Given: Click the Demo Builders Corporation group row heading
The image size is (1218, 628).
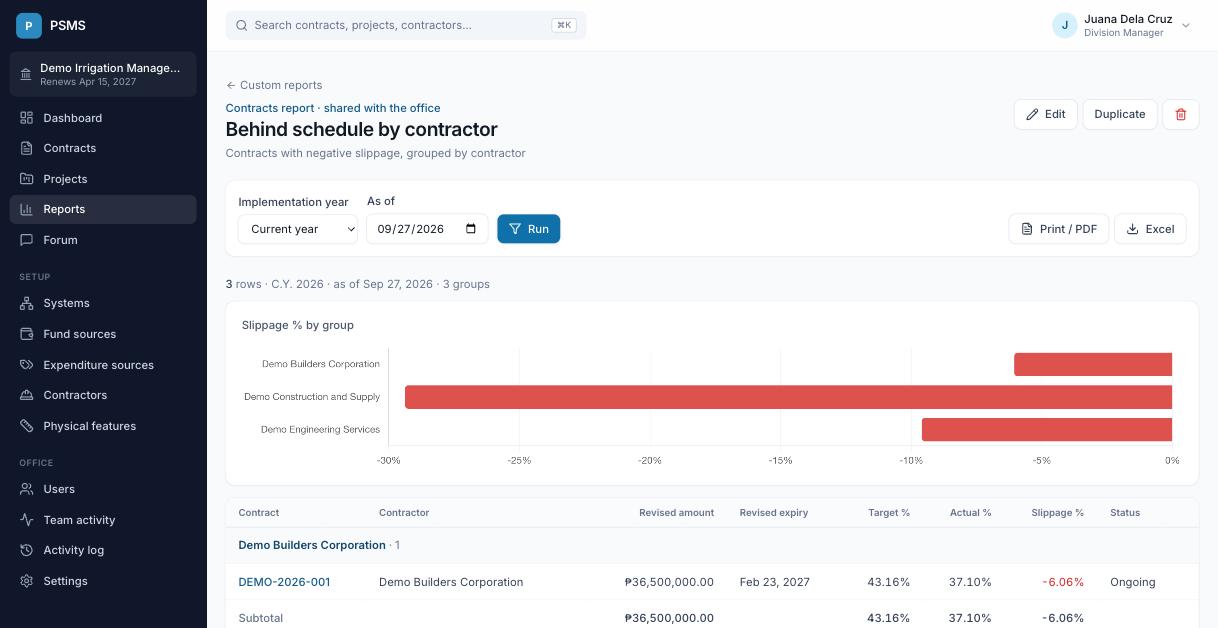Looking at the screenshot, I should point(312,545).
